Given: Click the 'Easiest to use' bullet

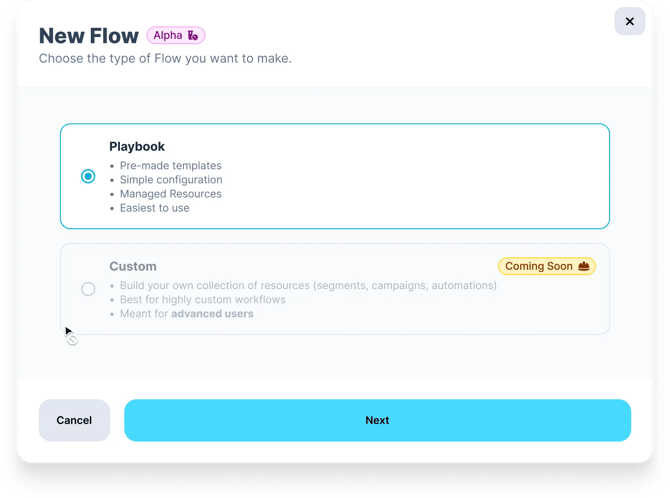Looking at the screenshot, I should [154, 208].
